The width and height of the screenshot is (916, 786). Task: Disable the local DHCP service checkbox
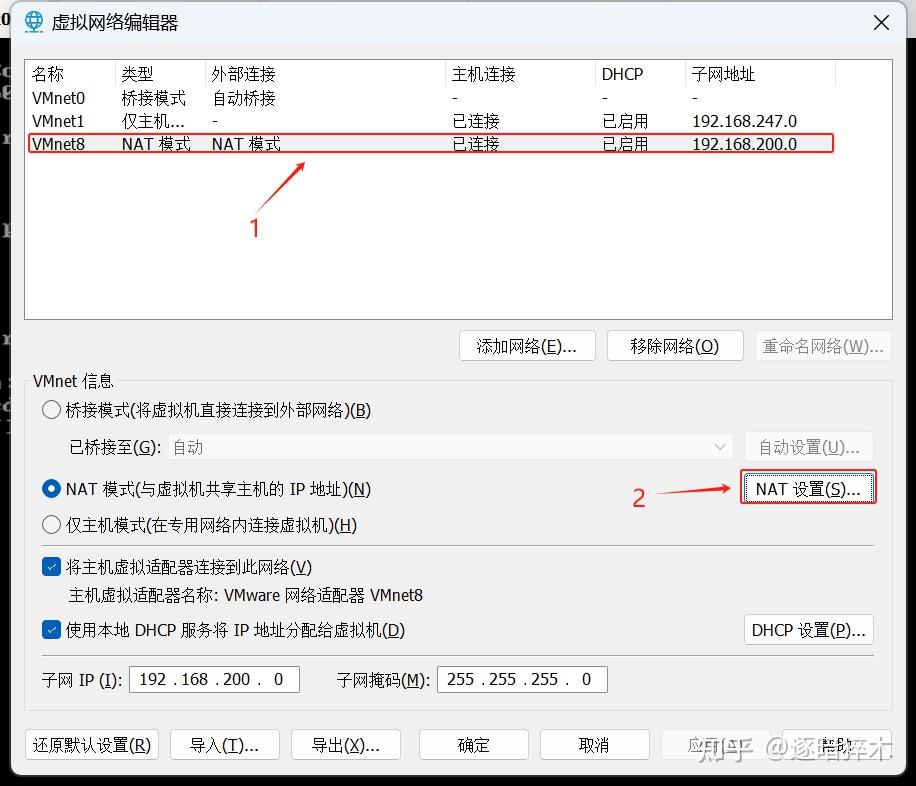pos(51,630)
